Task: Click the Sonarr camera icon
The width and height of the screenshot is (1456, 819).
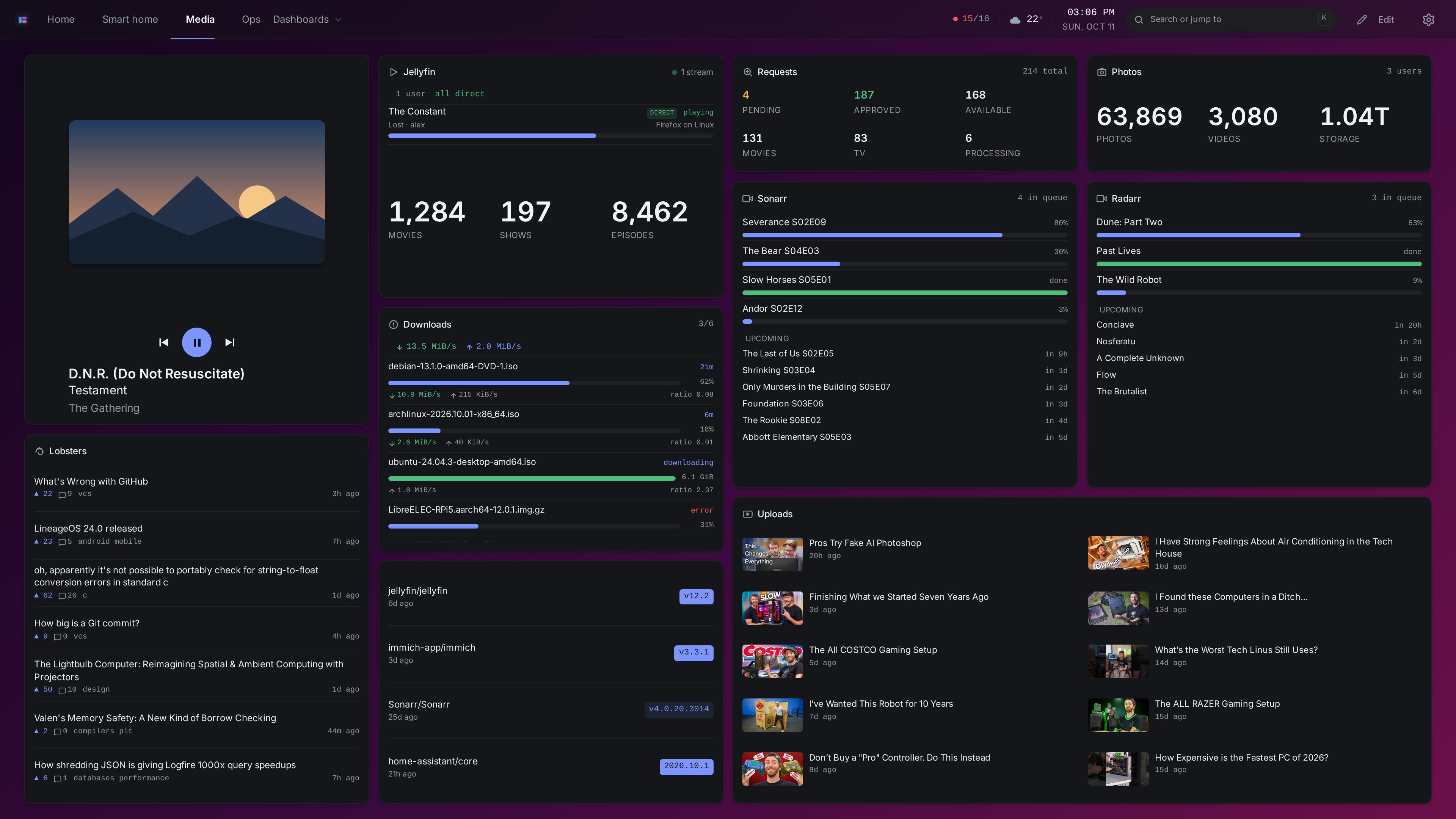Action: (747, 198)
